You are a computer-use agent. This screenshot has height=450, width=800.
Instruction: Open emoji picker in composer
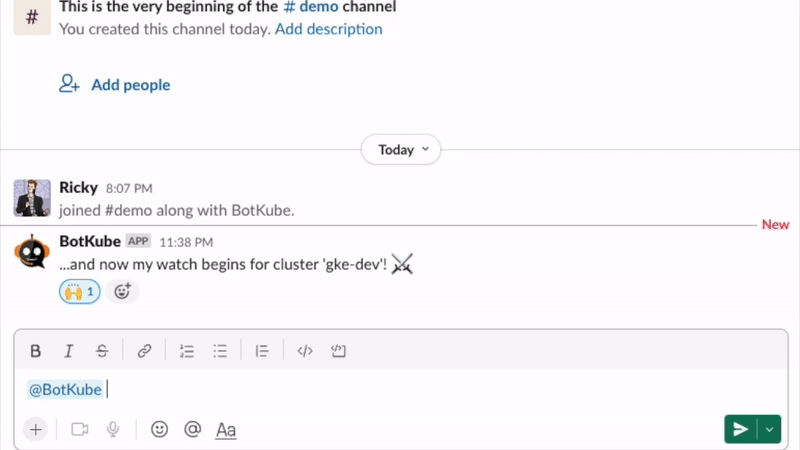159,429
